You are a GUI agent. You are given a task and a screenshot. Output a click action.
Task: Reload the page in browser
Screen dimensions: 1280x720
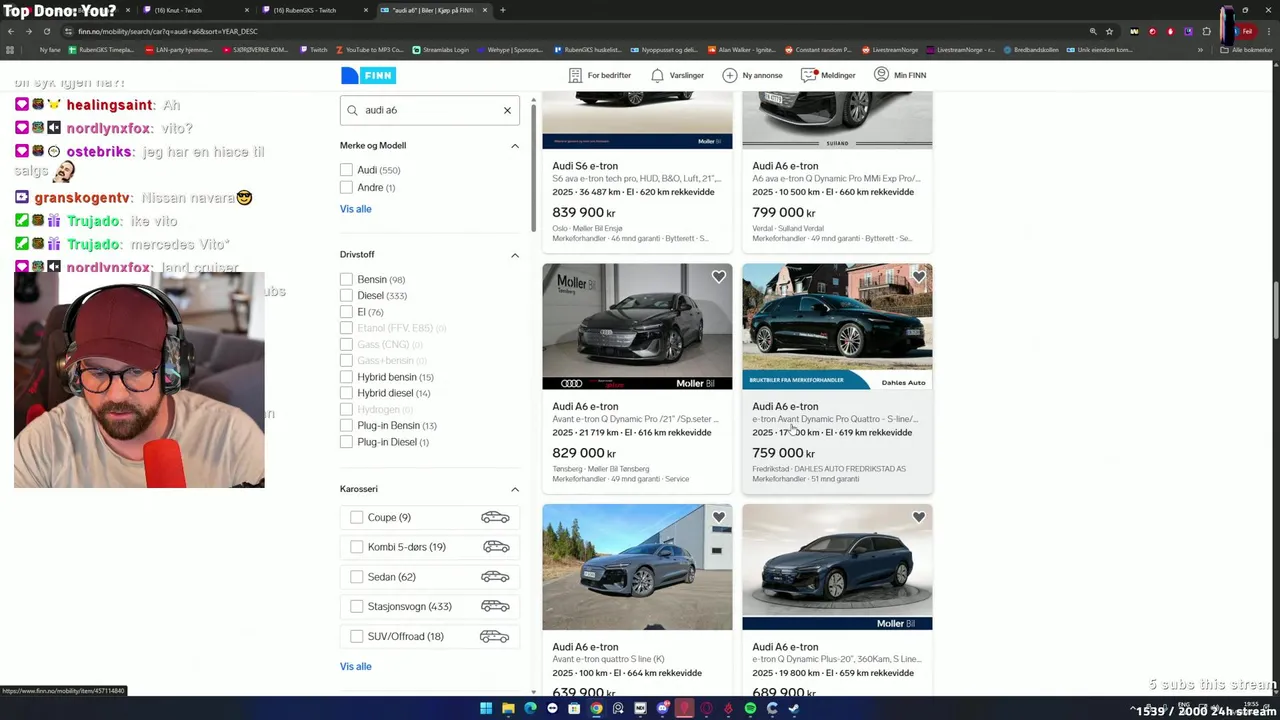(47, 31)
